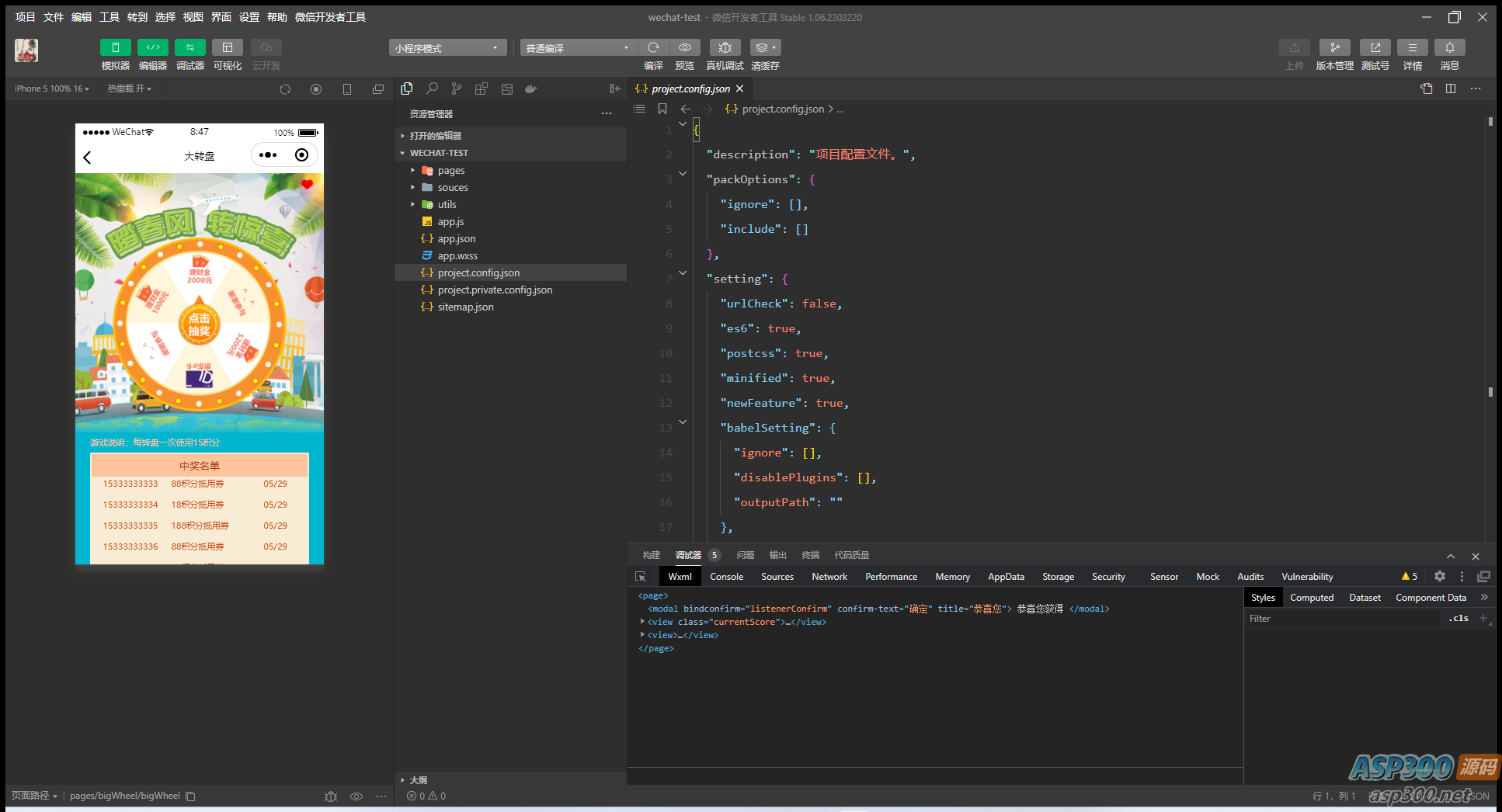Click the compile refresh icon
Image resolution: width=1502 pixels, height=812 pixels.
pos(653,48)
